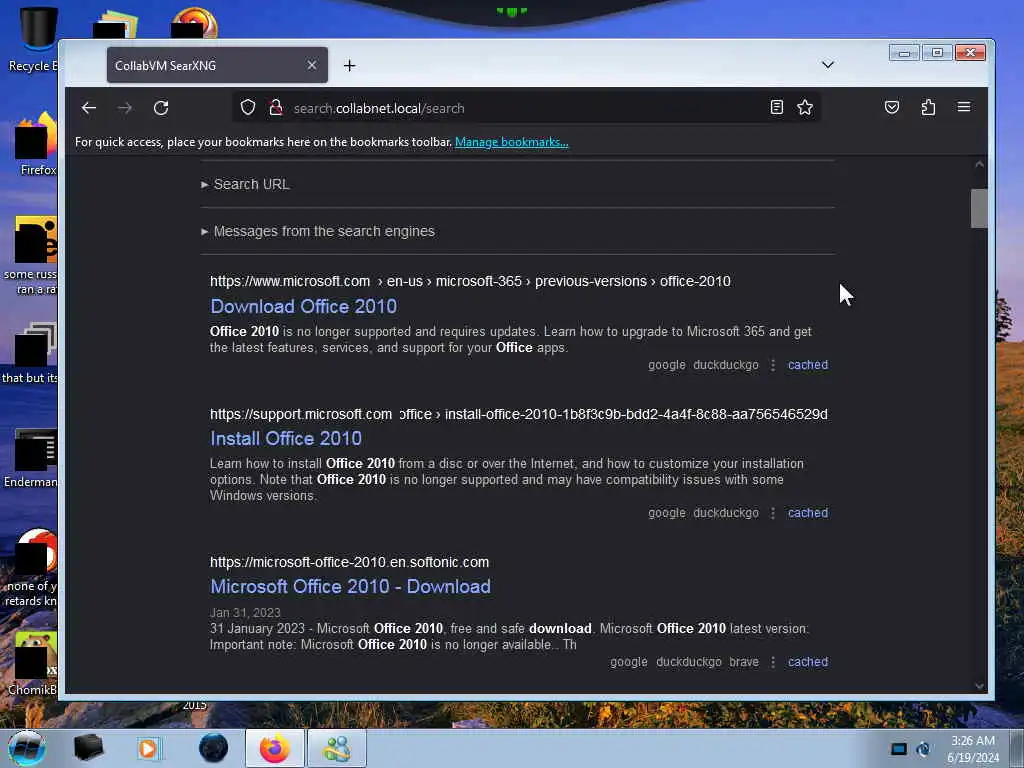This screenshot has width=1024, height=768.
Task: Open the tracking protection shield icon
Action: (248, 107)
